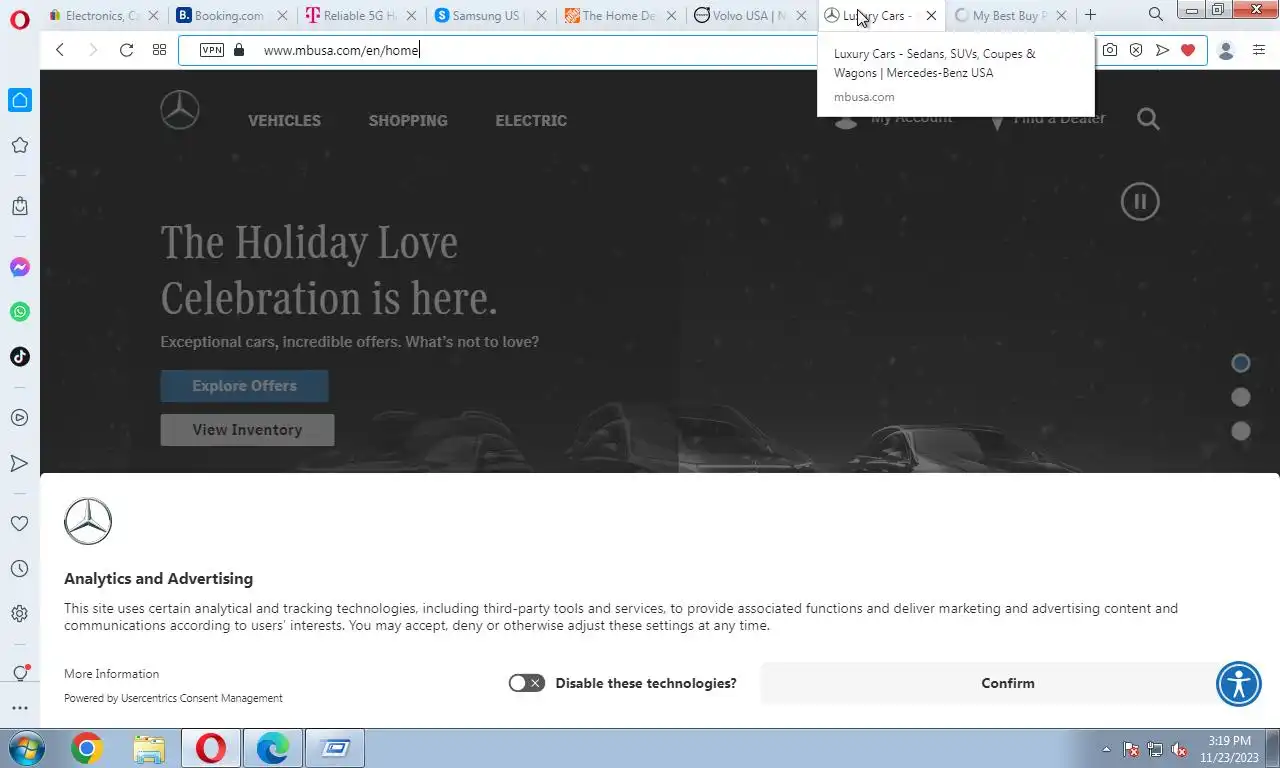Open TikTok in the sidebar
Image resolution: width=1280 pixels, height=768 pixels.
click(20, 357)
